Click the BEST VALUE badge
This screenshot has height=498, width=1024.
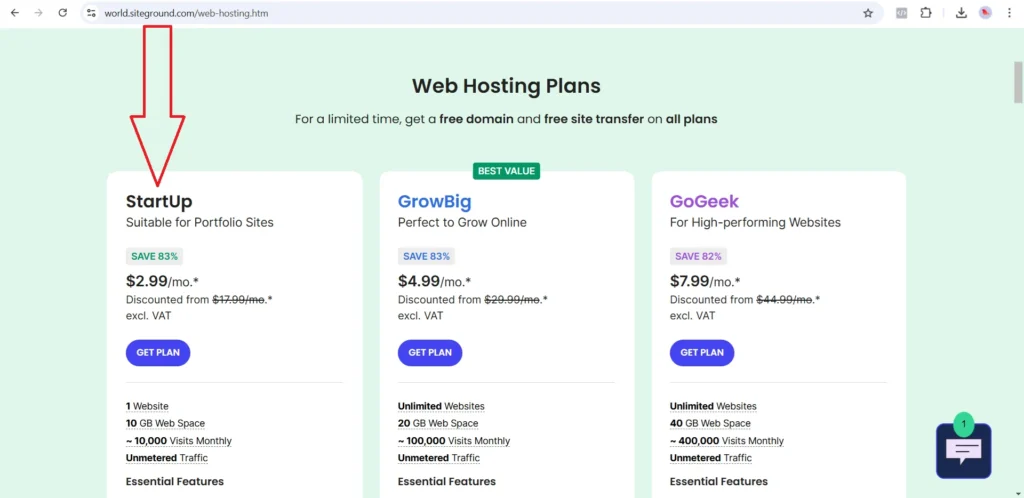click(506, 171)
